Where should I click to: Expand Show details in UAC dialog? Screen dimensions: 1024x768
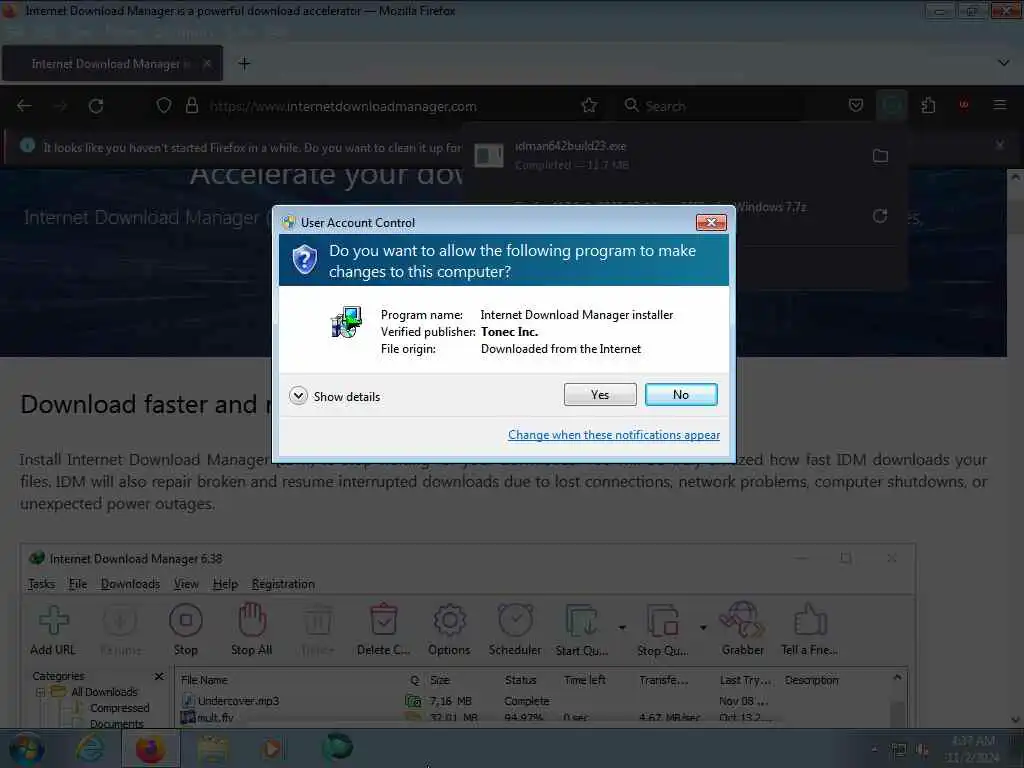(x=334, y=396)
